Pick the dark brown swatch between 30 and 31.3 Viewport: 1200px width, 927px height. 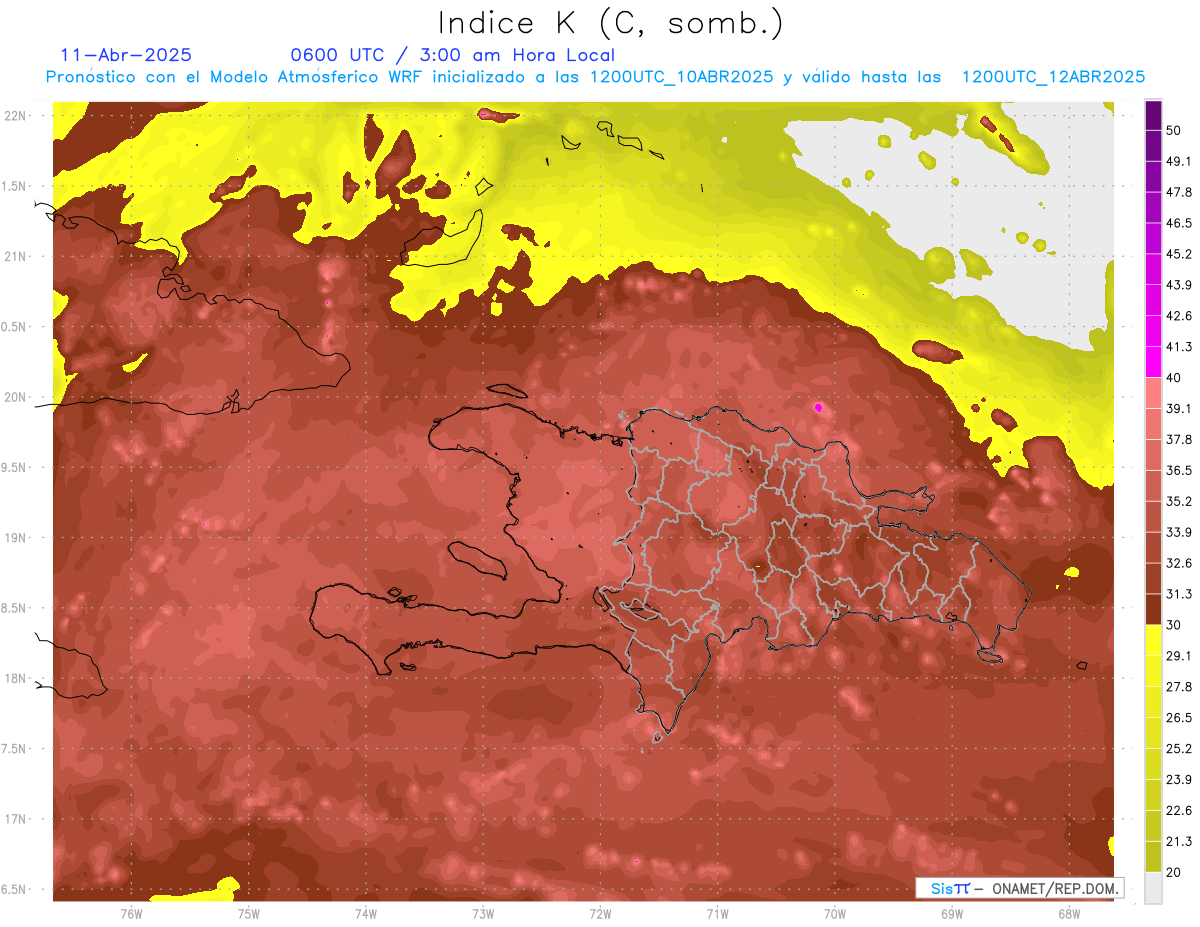pyautogui.click(x=1153, y=609)
